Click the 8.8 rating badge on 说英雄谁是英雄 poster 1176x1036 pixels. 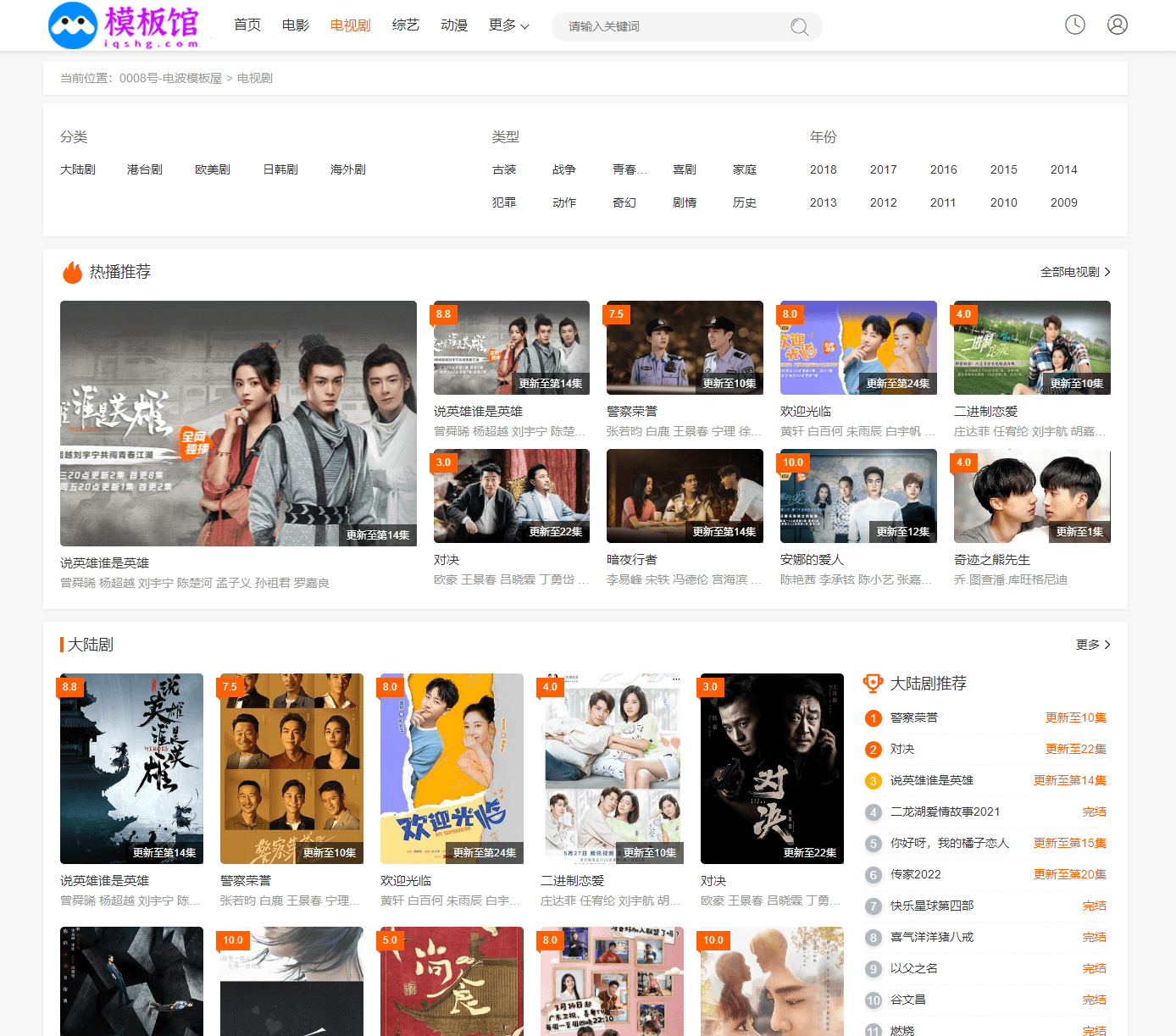coord(69,687)
